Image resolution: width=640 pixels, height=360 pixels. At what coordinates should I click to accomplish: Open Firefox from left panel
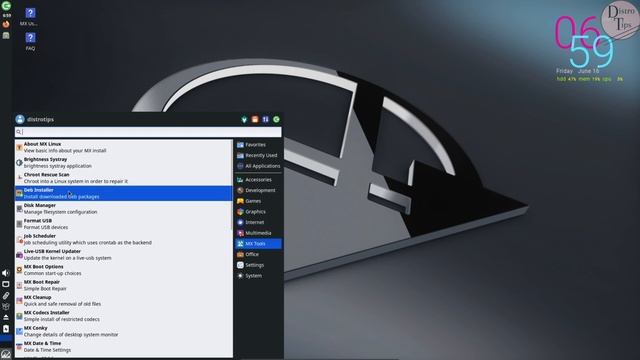6,24
